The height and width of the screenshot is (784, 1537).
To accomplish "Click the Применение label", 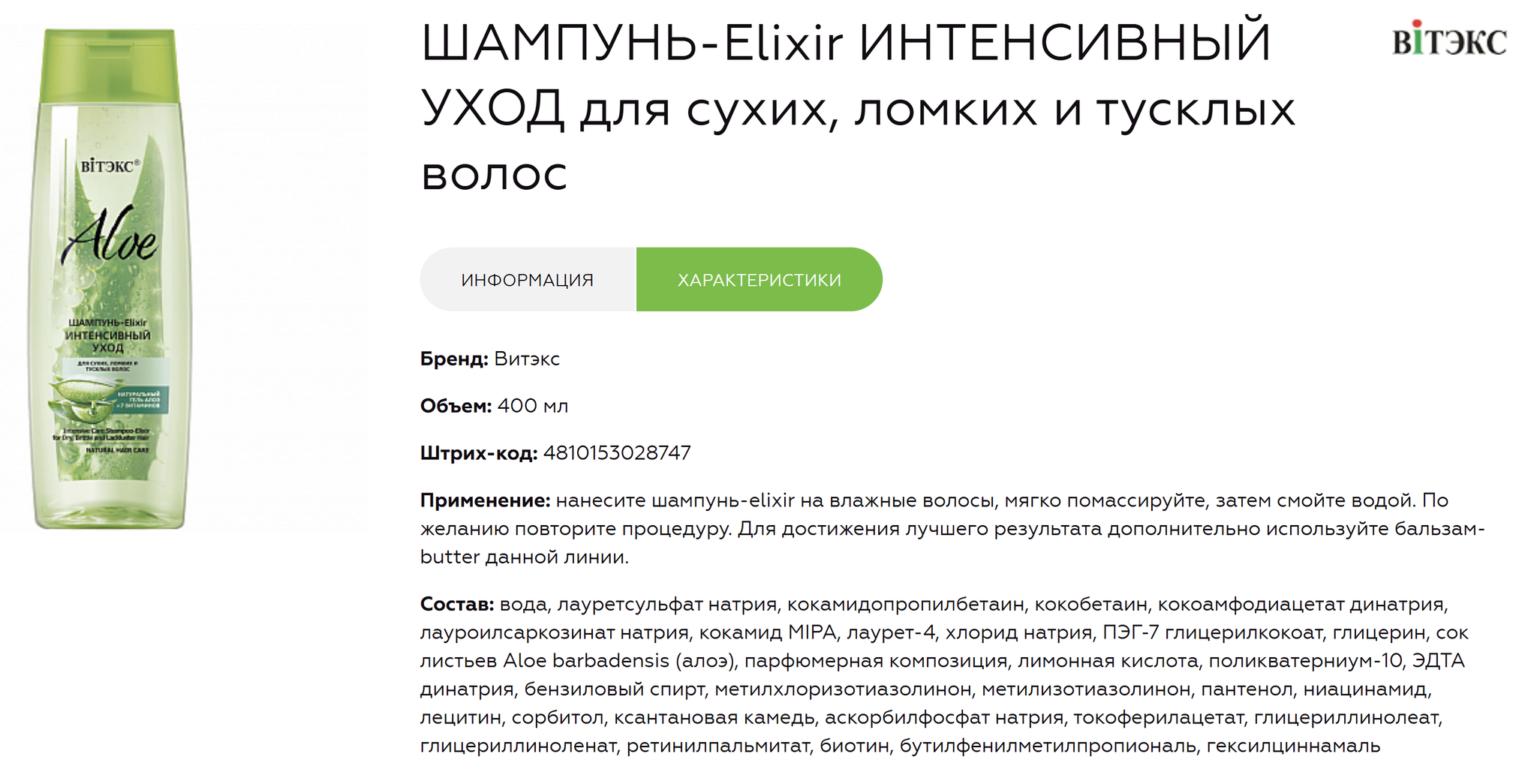I will coord(486,500).
